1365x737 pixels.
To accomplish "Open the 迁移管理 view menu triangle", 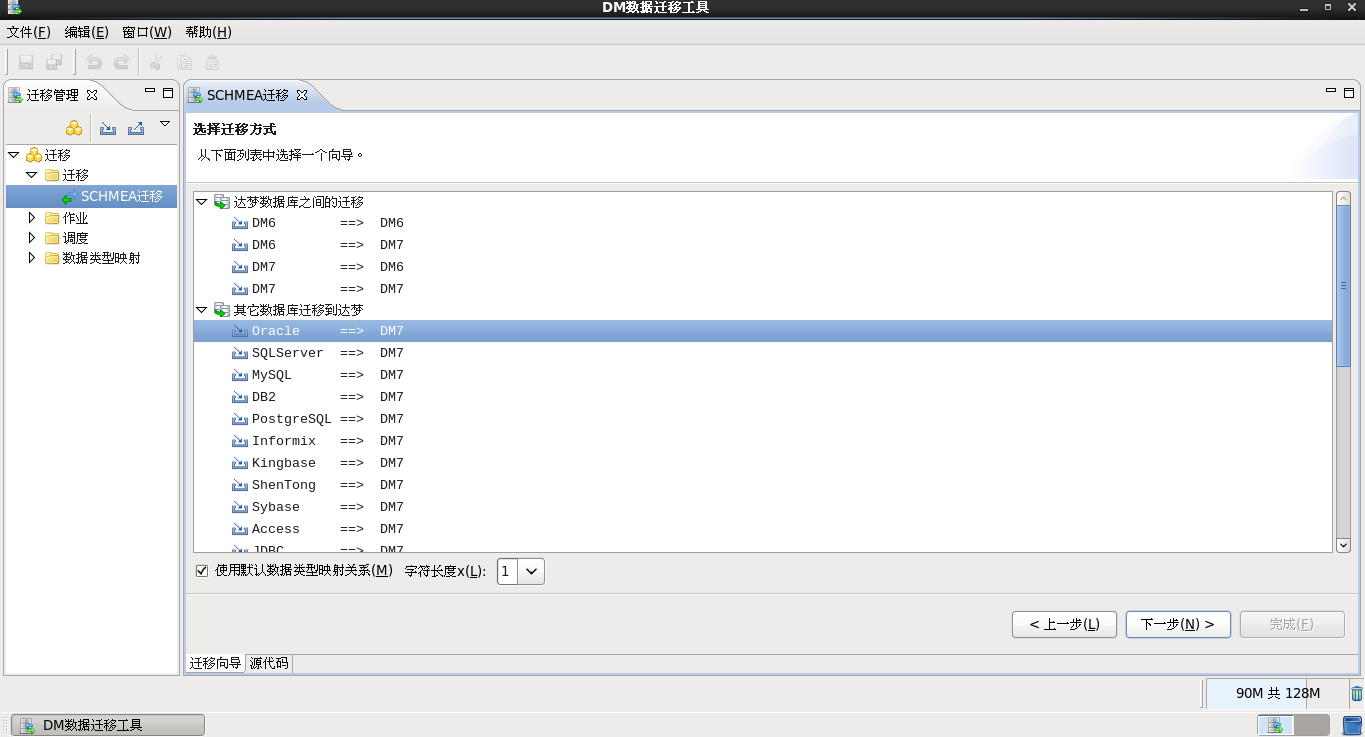I will (165, 124).
